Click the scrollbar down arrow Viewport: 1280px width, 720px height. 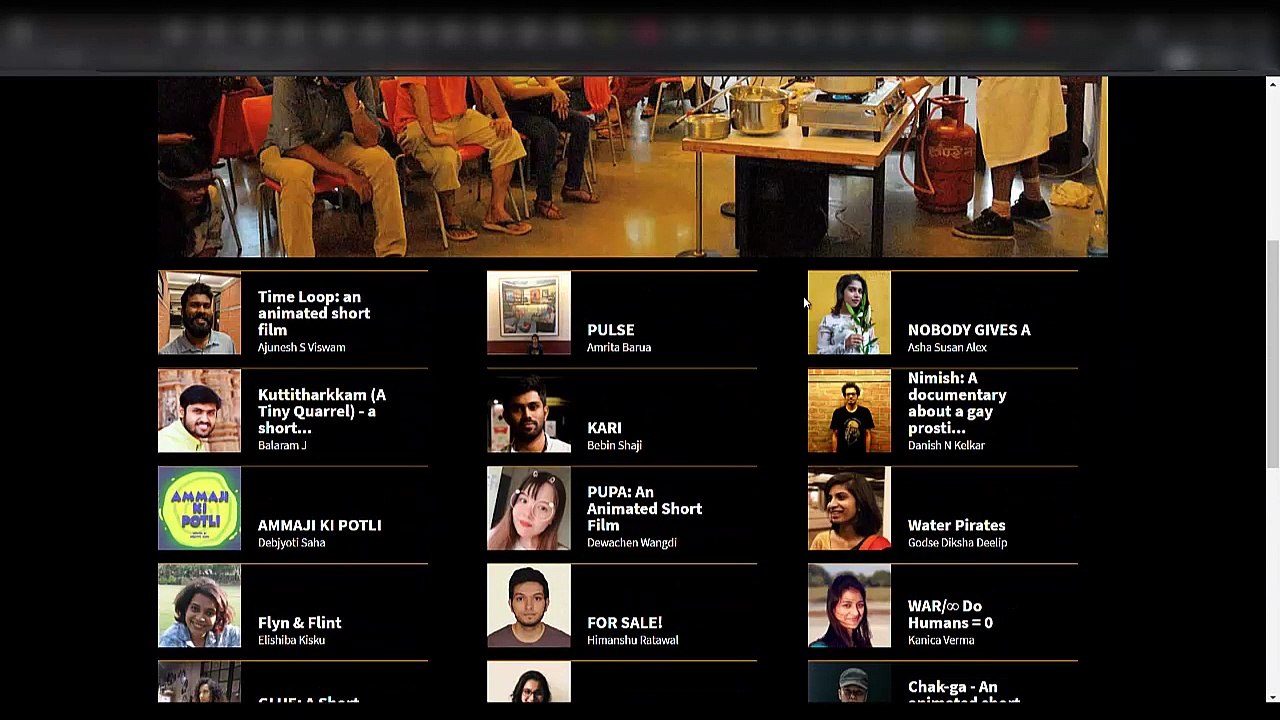tap(1272, 697)
